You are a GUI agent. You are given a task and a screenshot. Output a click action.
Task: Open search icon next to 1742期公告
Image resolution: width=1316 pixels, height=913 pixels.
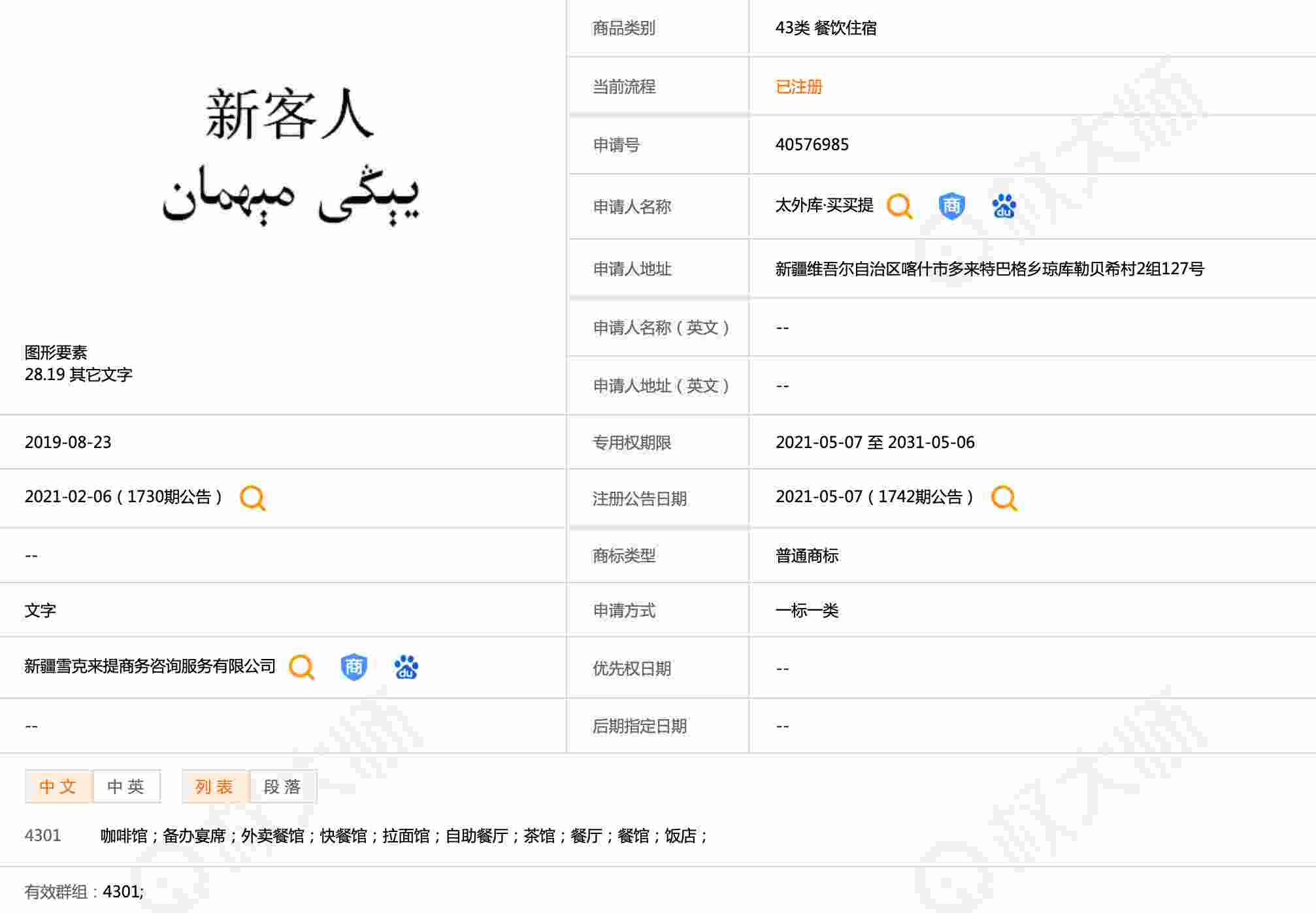pyautogui.click(x=1004, y=498)
